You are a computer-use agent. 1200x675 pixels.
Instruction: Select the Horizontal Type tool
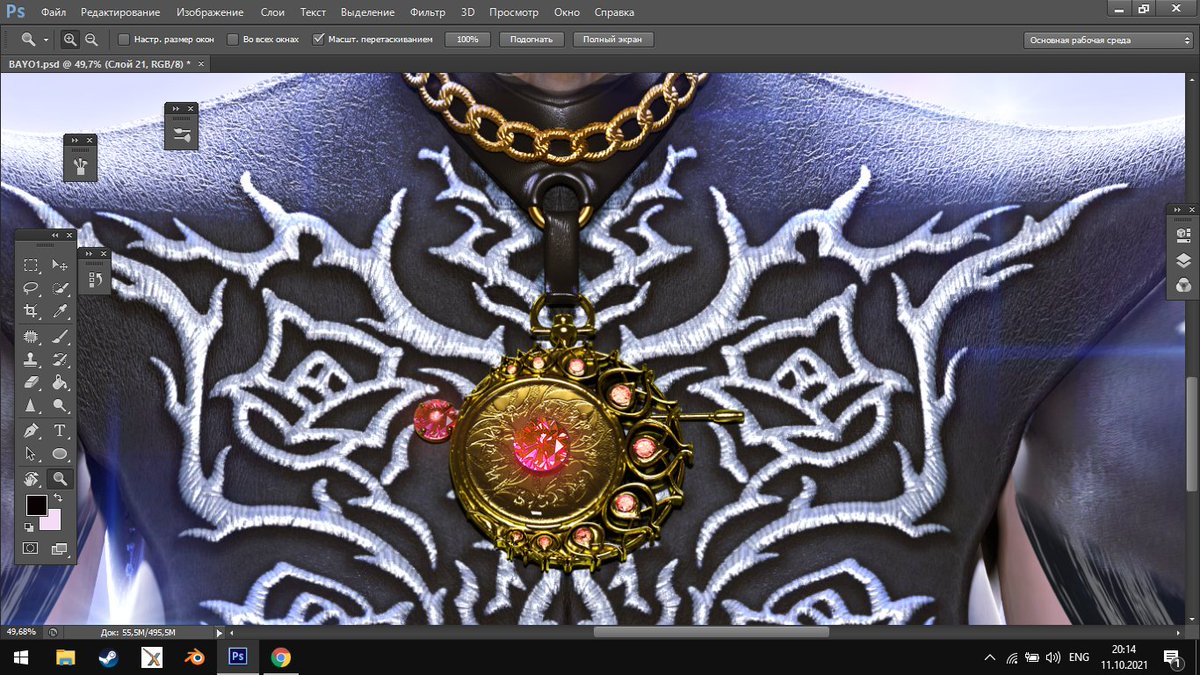(x=60, y=431)
